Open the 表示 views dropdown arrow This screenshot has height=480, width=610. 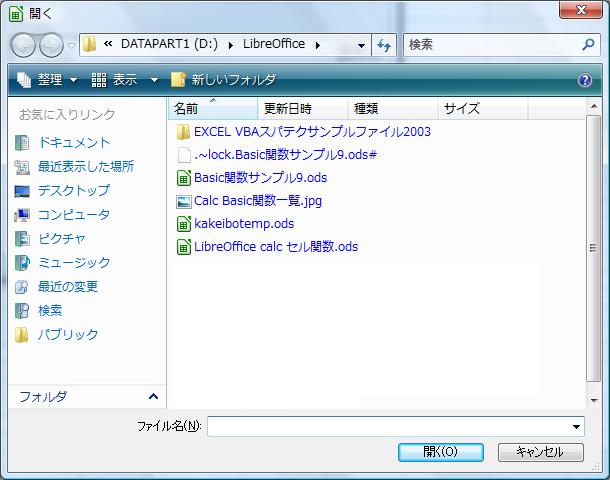click(x=154, y=81)
